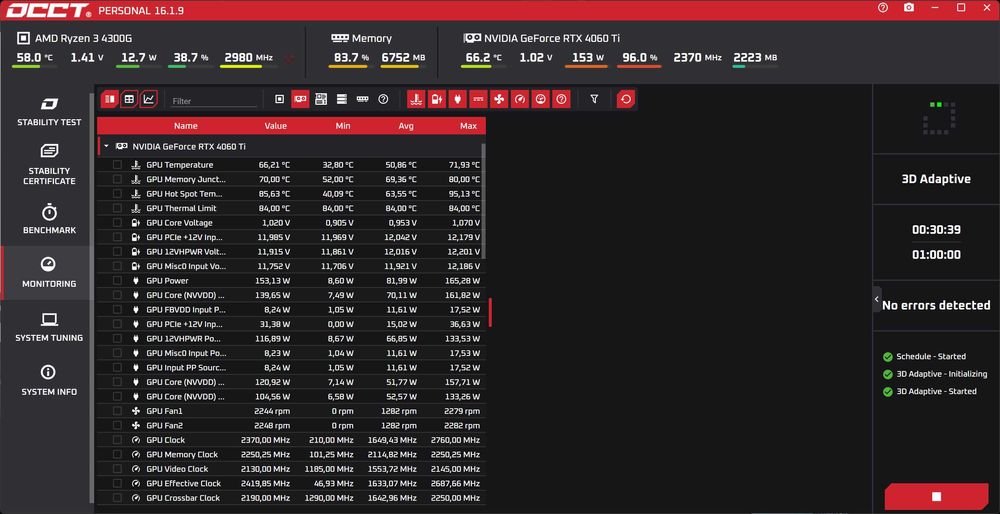Sort by the Name column header
Screen dimensions: 1000x514
pos(186,126)
